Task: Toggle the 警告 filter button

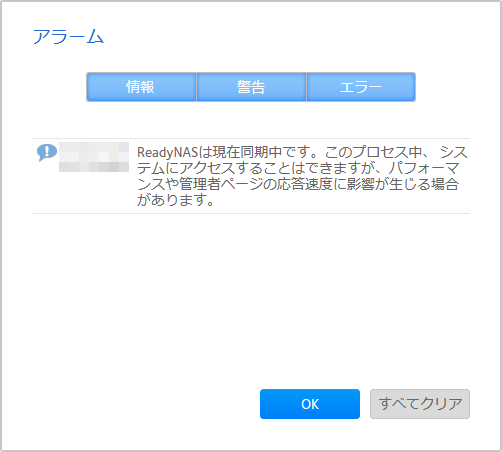Action: [251, 87]
